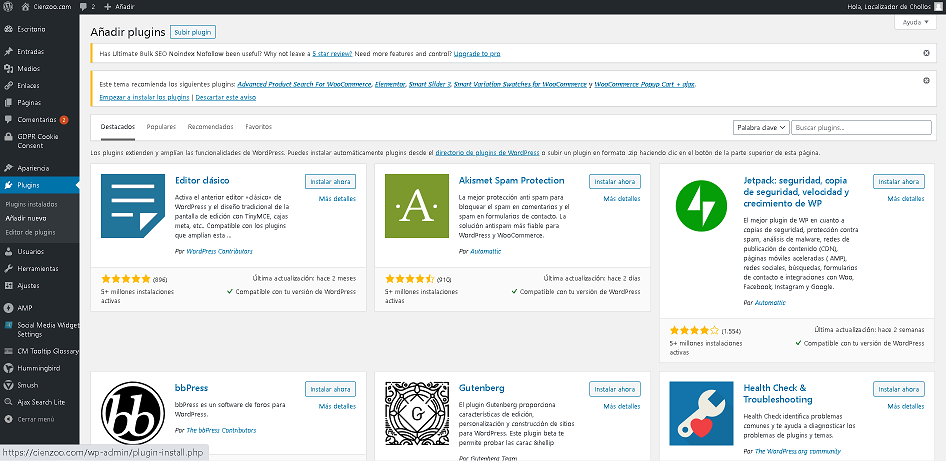Expand the Ayuda help panel
Viewport: 946px width, 461px height.
(x=915, y=22)
